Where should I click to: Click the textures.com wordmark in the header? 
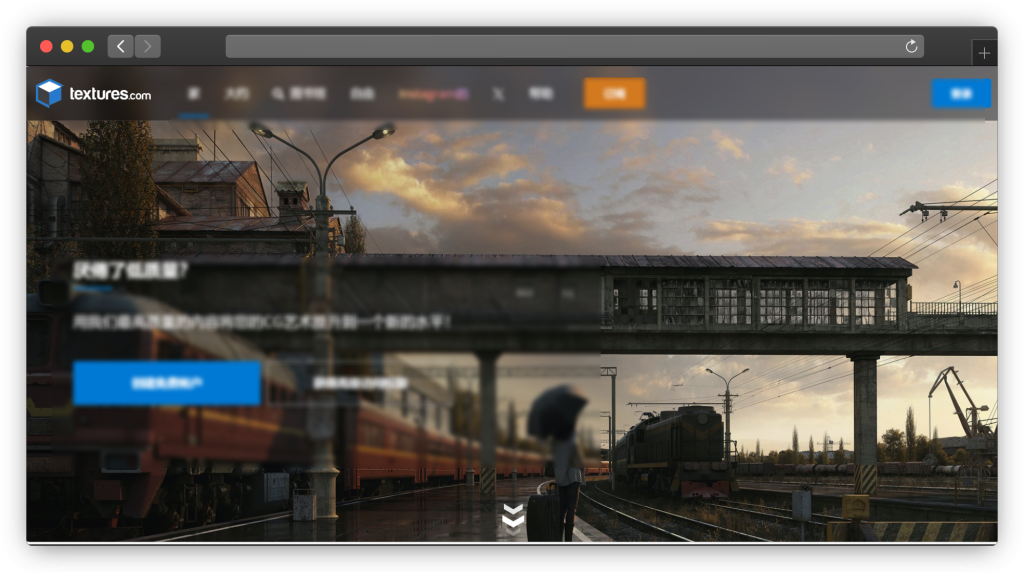110,94
